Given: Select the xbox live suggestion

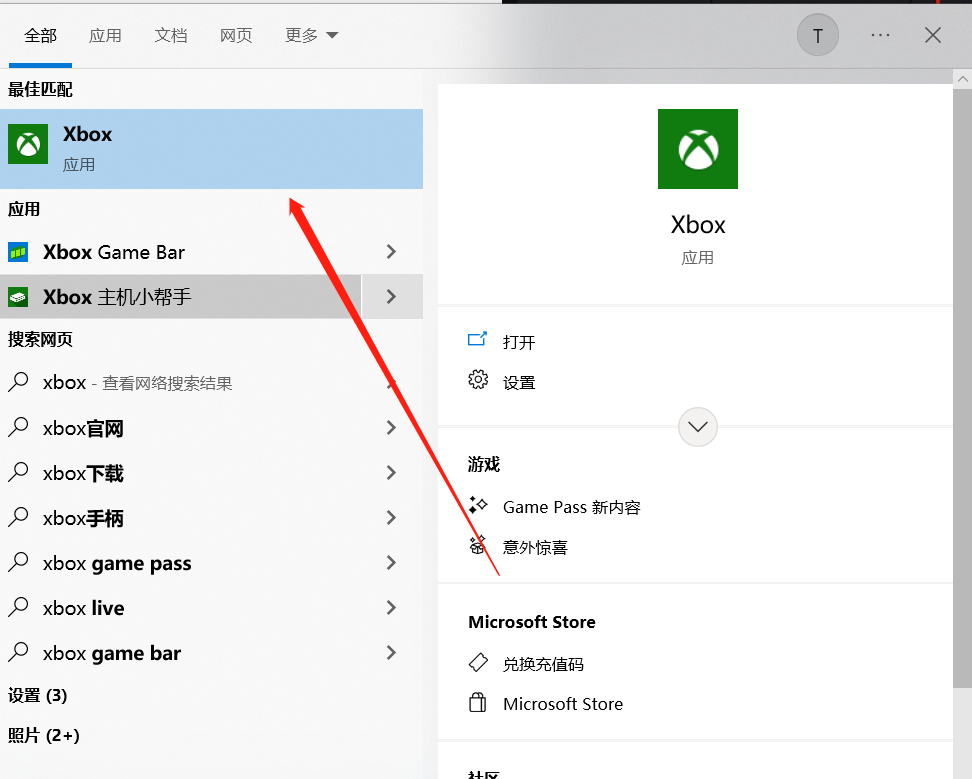Looking at the screenshot, I should coord(84,608).
